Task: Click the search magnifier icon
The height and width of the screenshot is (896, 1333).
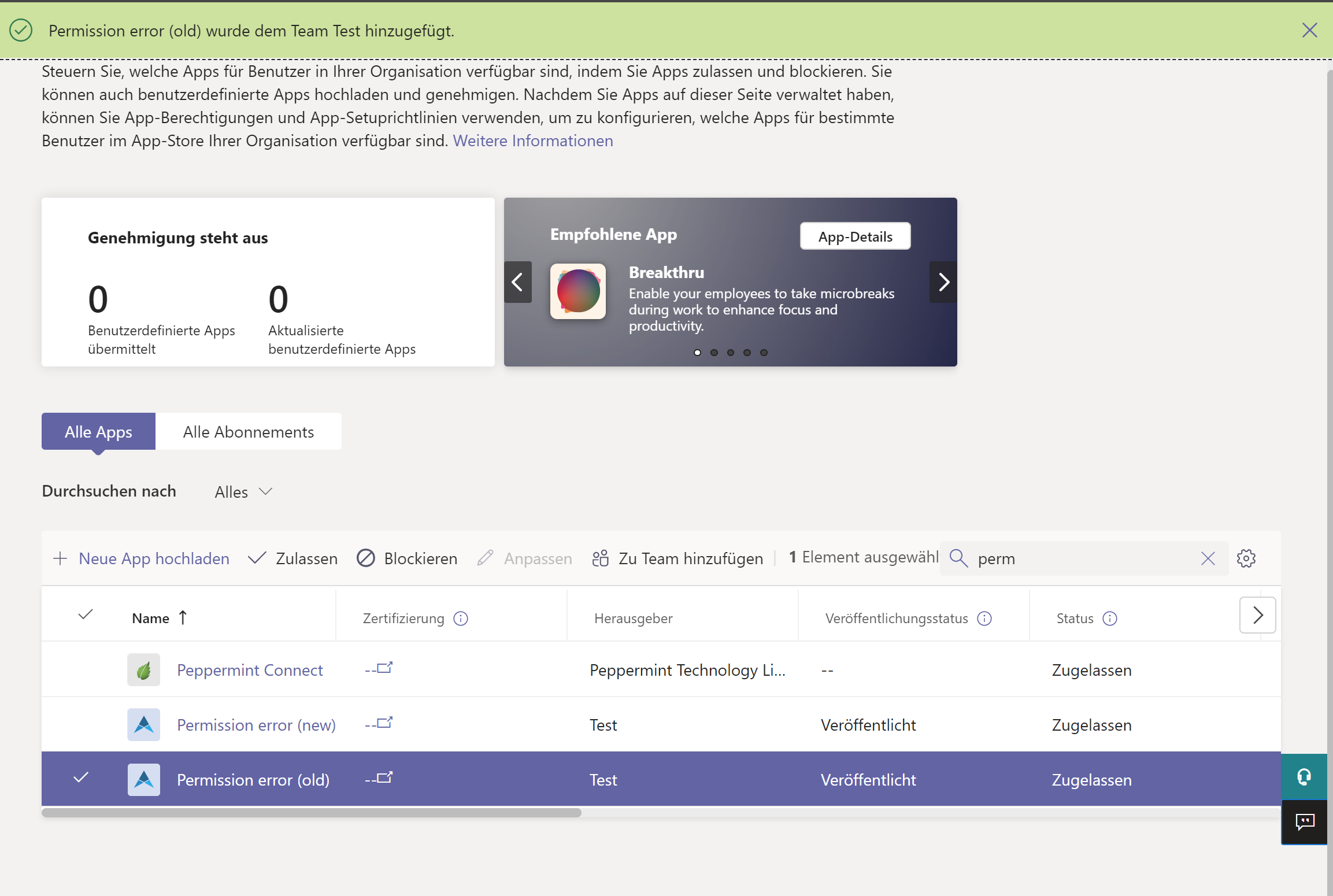Action: tap(958, 558)
